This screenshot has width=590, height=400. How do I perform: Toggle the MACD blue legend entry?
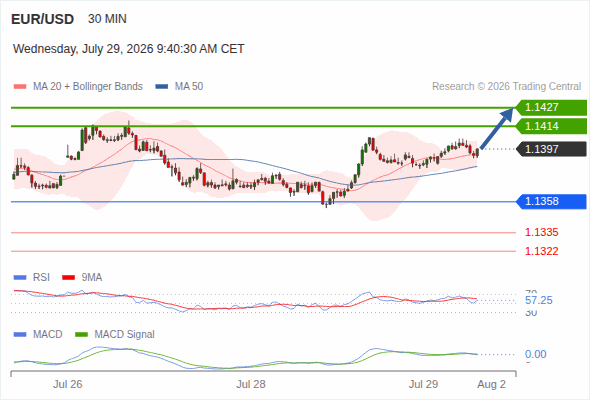tap(38, 334)
